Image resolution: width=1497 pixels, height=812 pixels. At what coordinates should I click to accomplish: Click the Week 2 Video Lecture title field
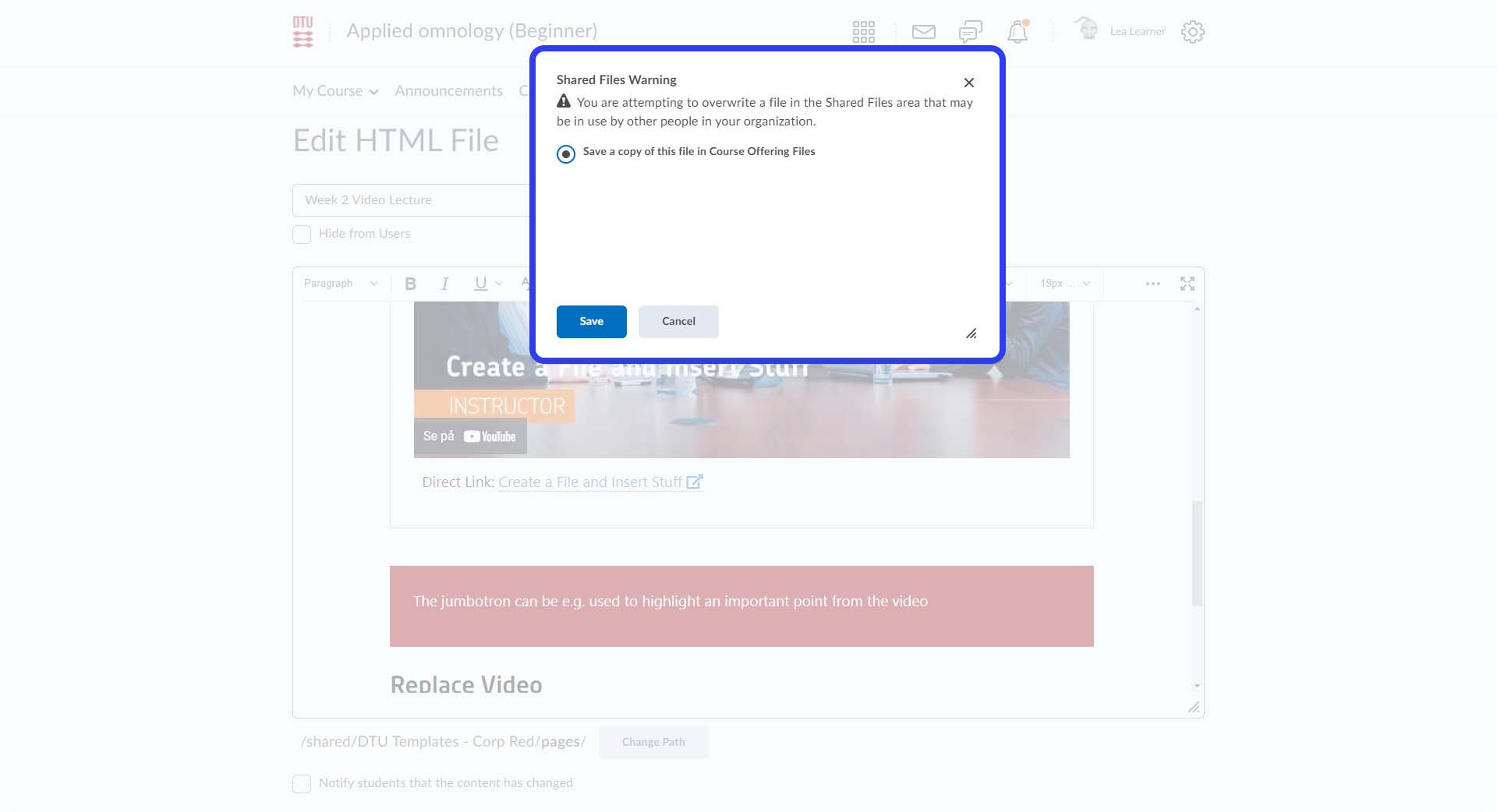(411, 200)
